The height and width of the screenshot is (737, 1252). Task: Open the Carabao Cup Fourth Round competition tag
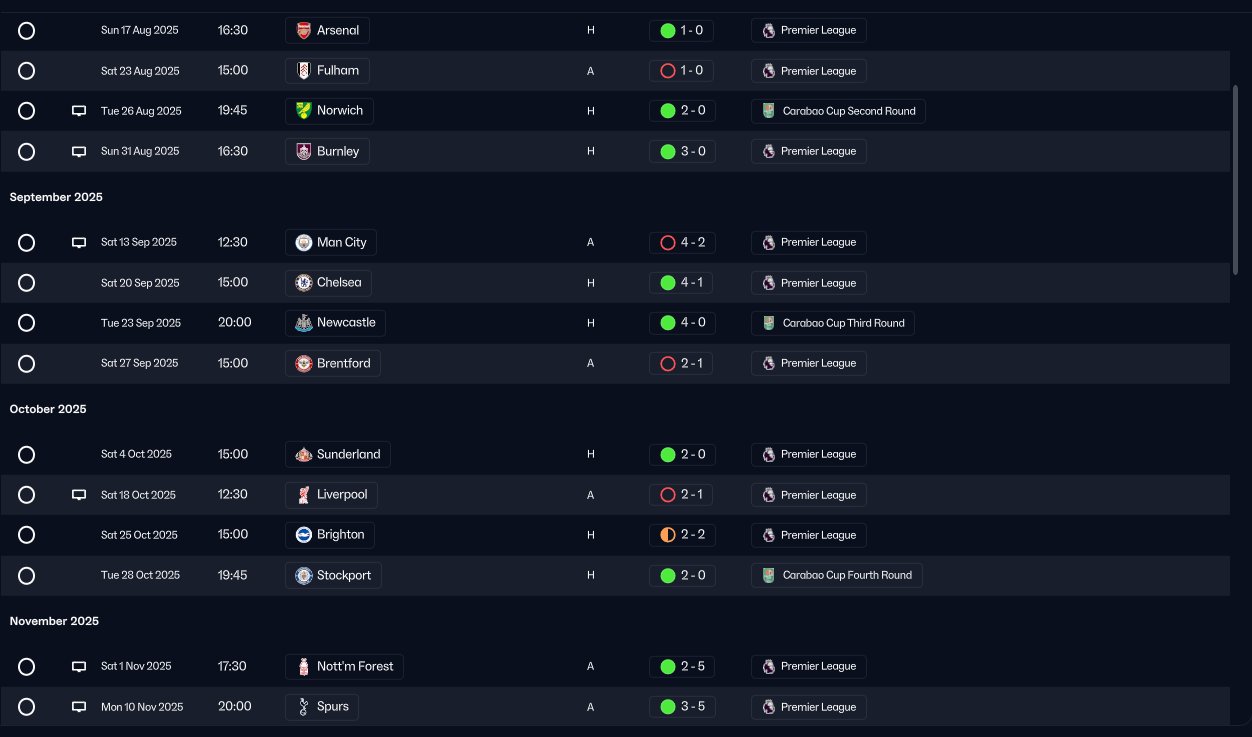coord(837,575)
